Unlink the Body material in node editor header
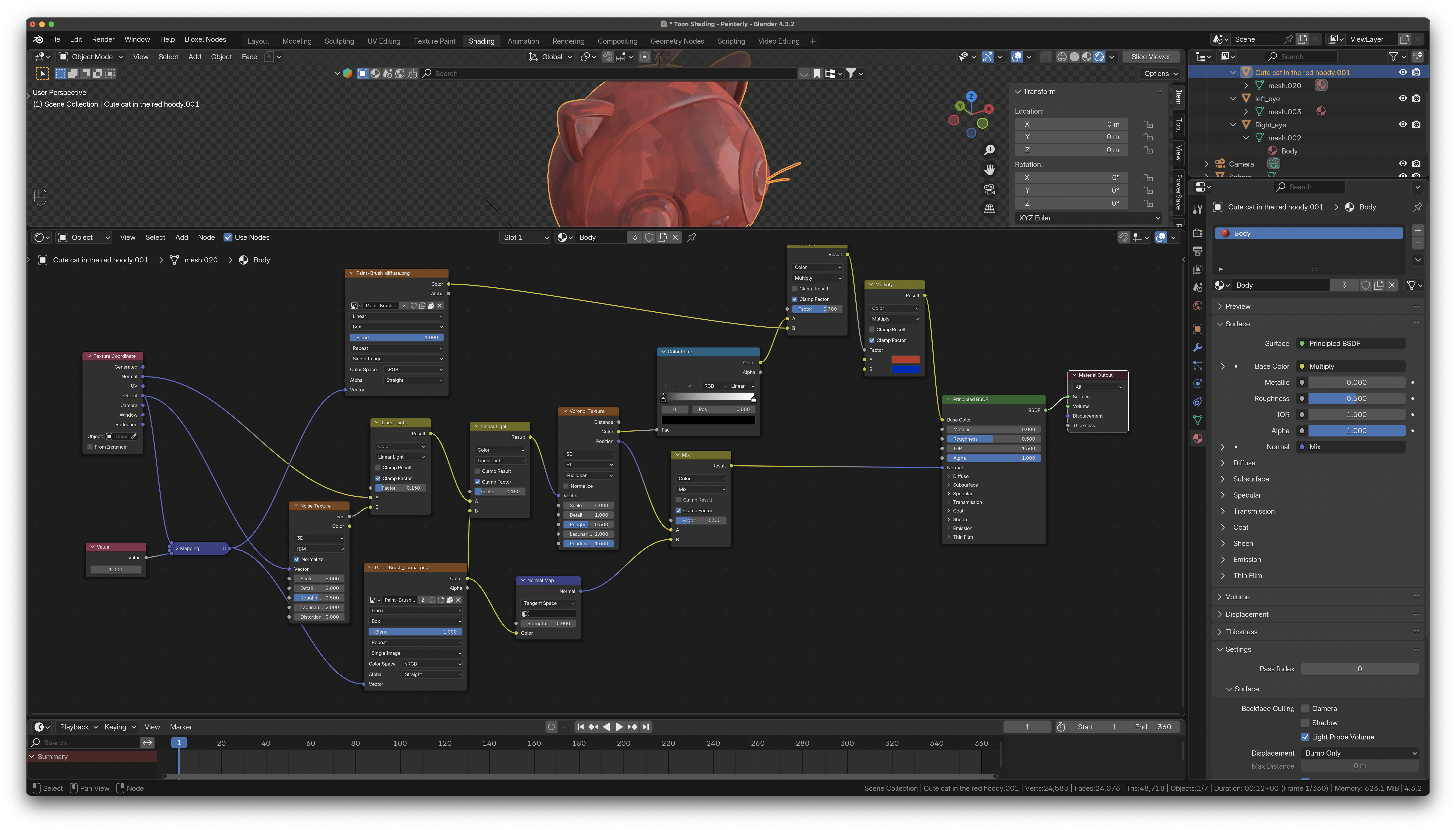1456x830 pixels. pyautogui.click(x=675, y=237)
